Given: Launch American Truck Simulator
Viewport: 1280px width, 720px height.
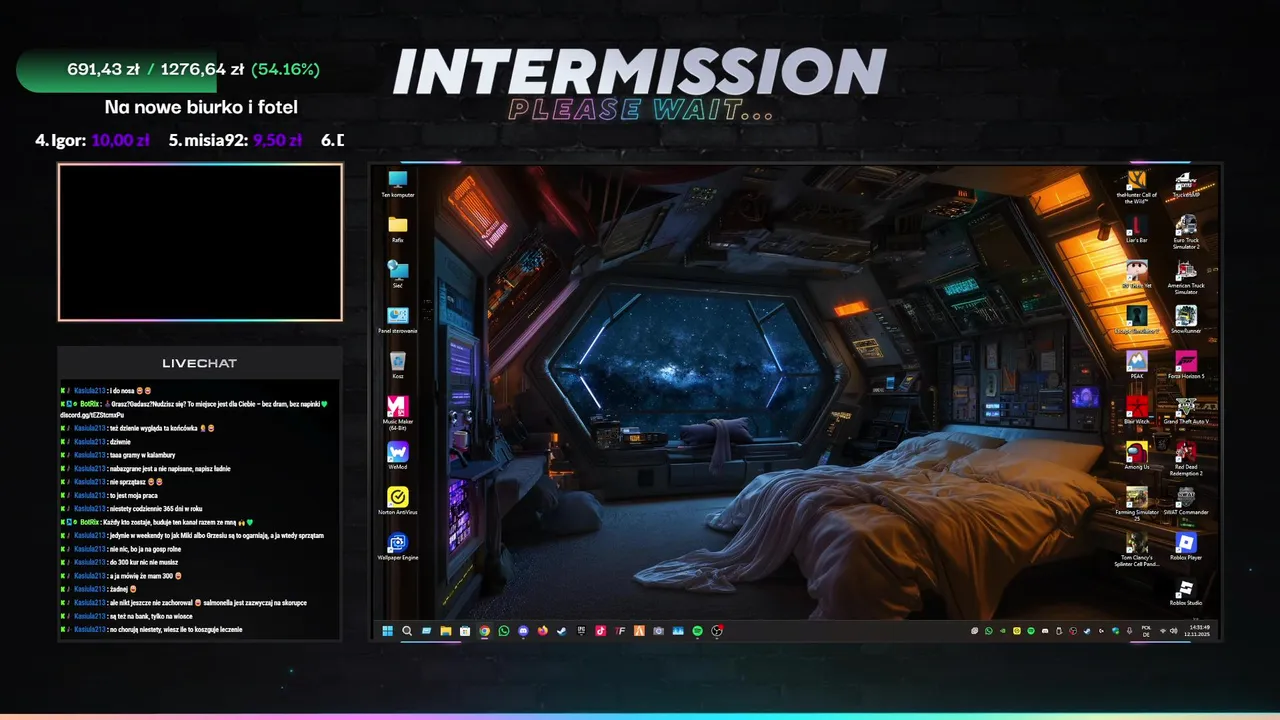Looking at the screenshot, I should click(1186, 277).
